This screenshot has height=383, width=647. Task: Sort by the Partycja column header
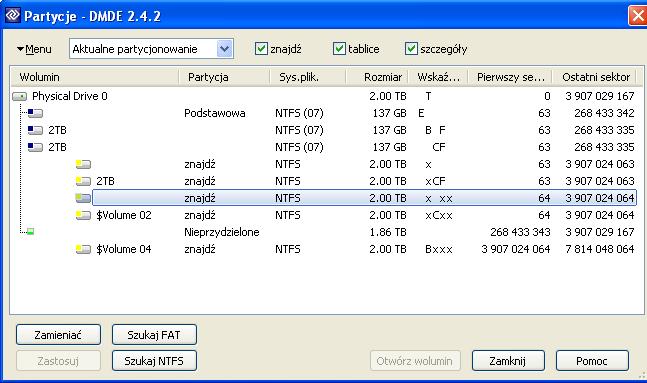[x=224, y=77]
